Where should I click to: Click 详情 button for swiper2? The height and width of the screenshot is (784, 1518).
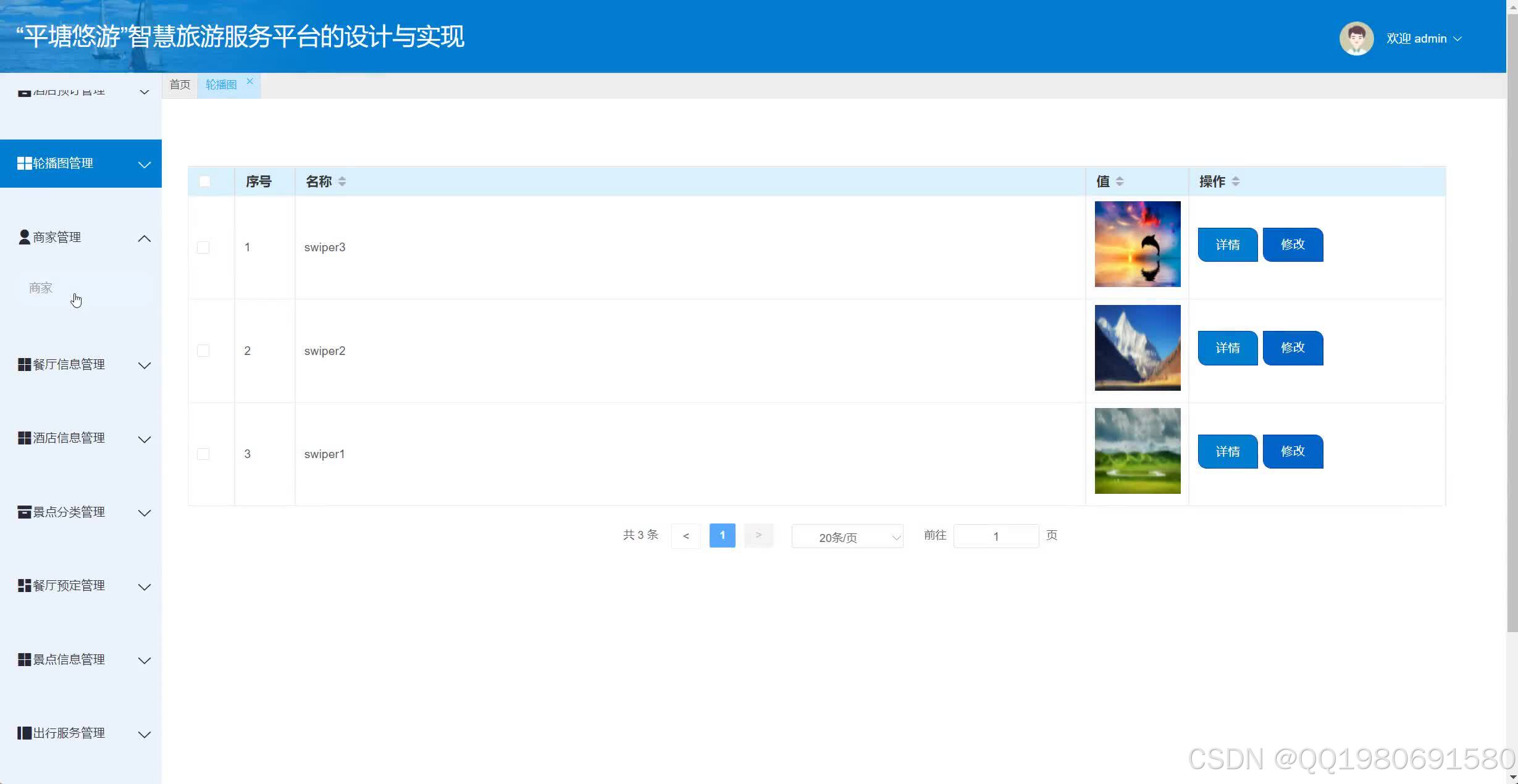tap(1227, 348)
